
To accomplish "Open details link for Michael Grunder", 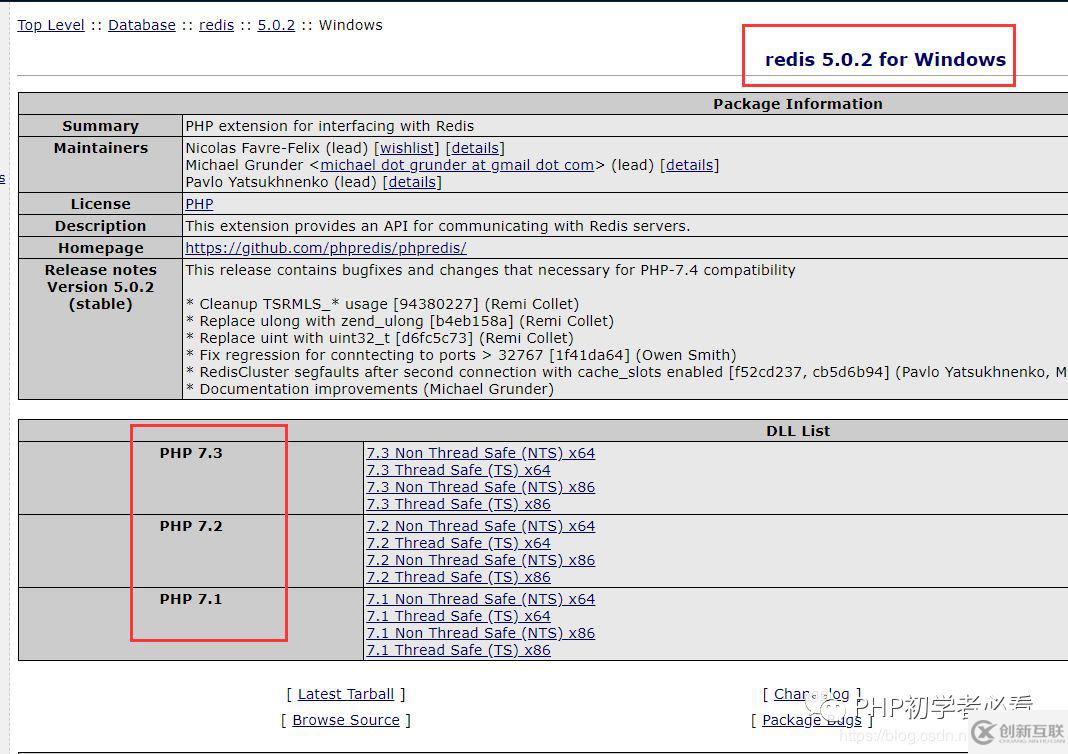I will tap(689, 165).
